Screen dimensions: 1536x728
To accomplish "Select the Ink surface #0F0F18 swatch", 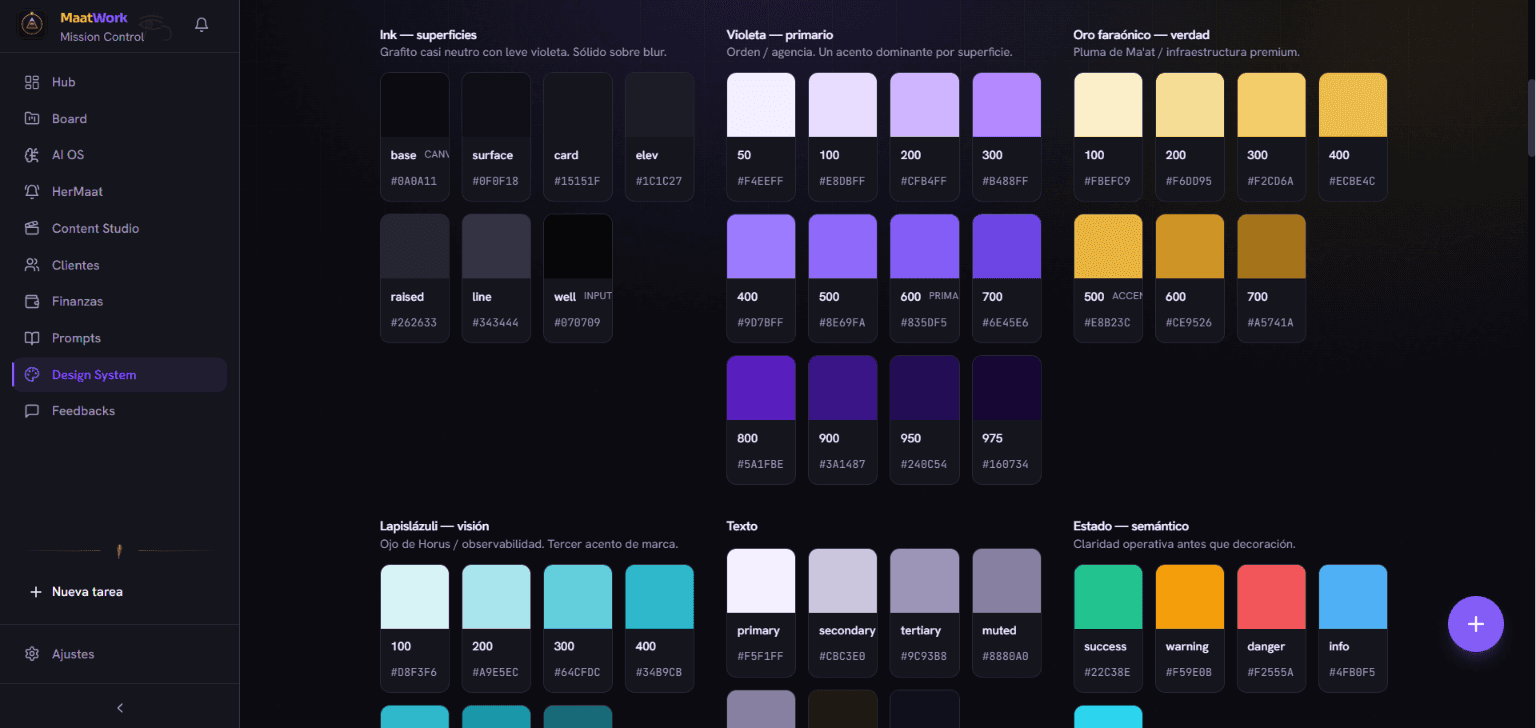I will coord(496,137).
